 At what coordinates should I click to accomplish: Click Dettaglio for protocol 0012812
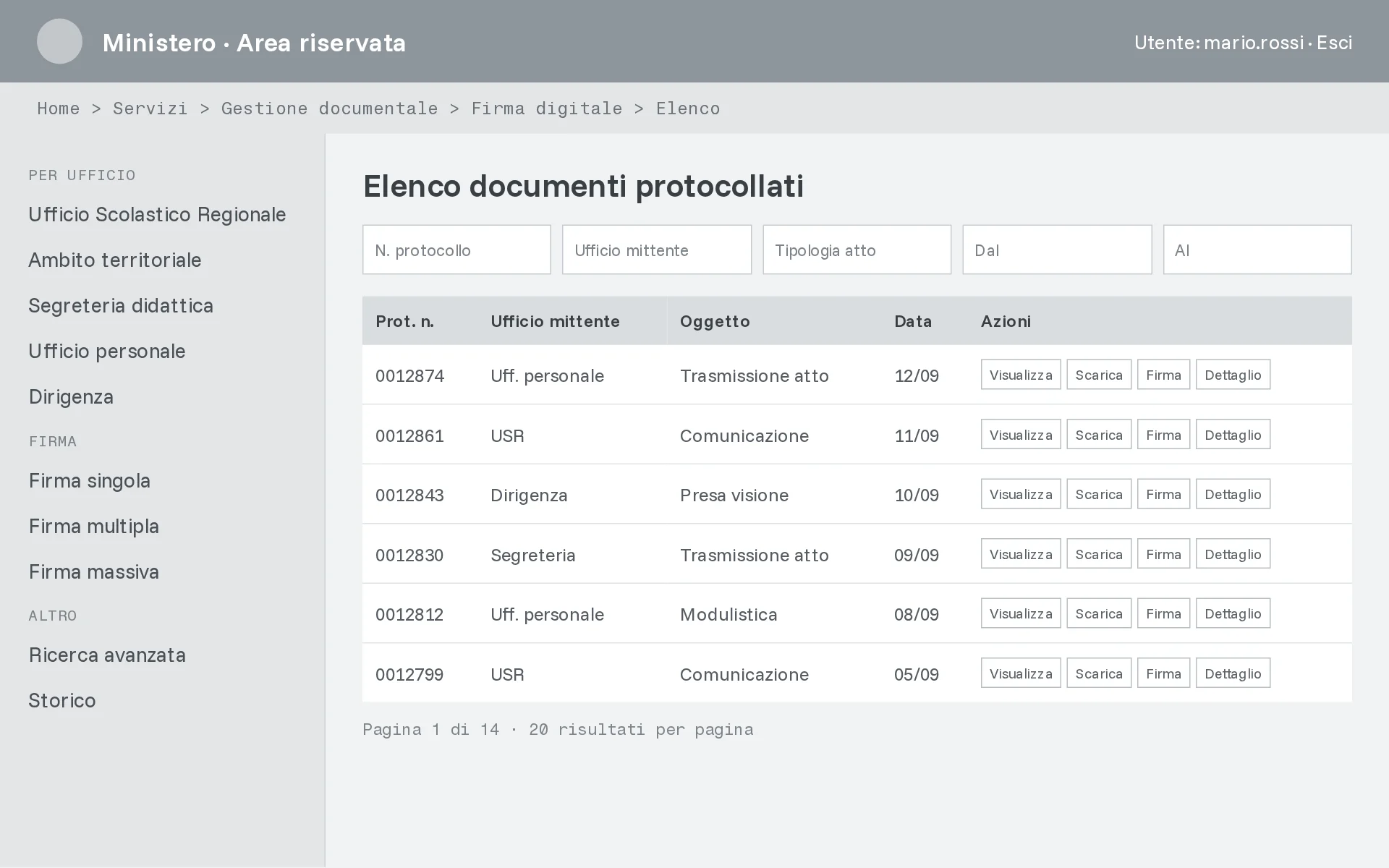point(1233,613)
